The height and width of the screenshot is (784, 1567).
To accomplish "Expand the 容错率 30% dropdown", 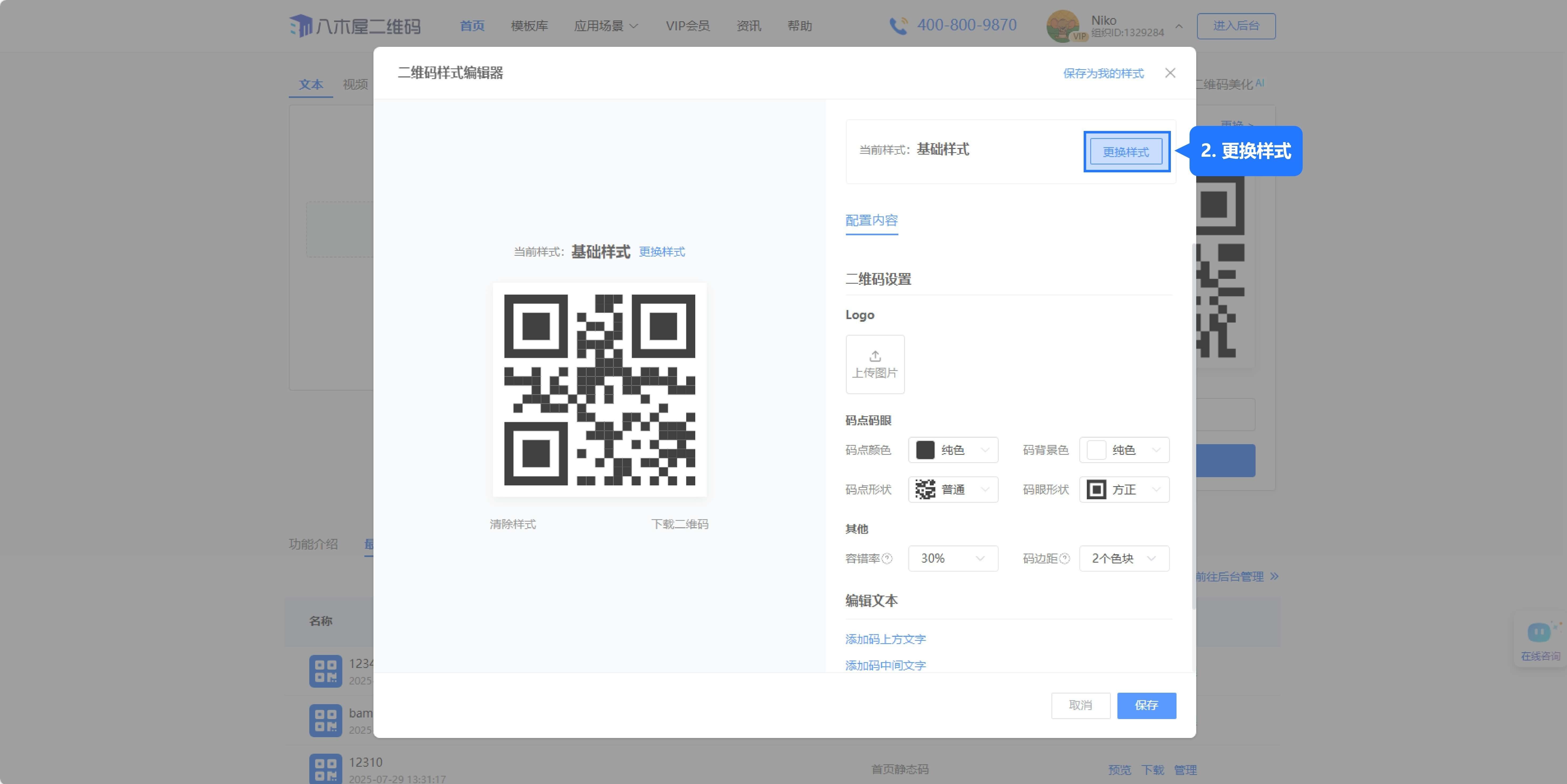I will point(953,558).
